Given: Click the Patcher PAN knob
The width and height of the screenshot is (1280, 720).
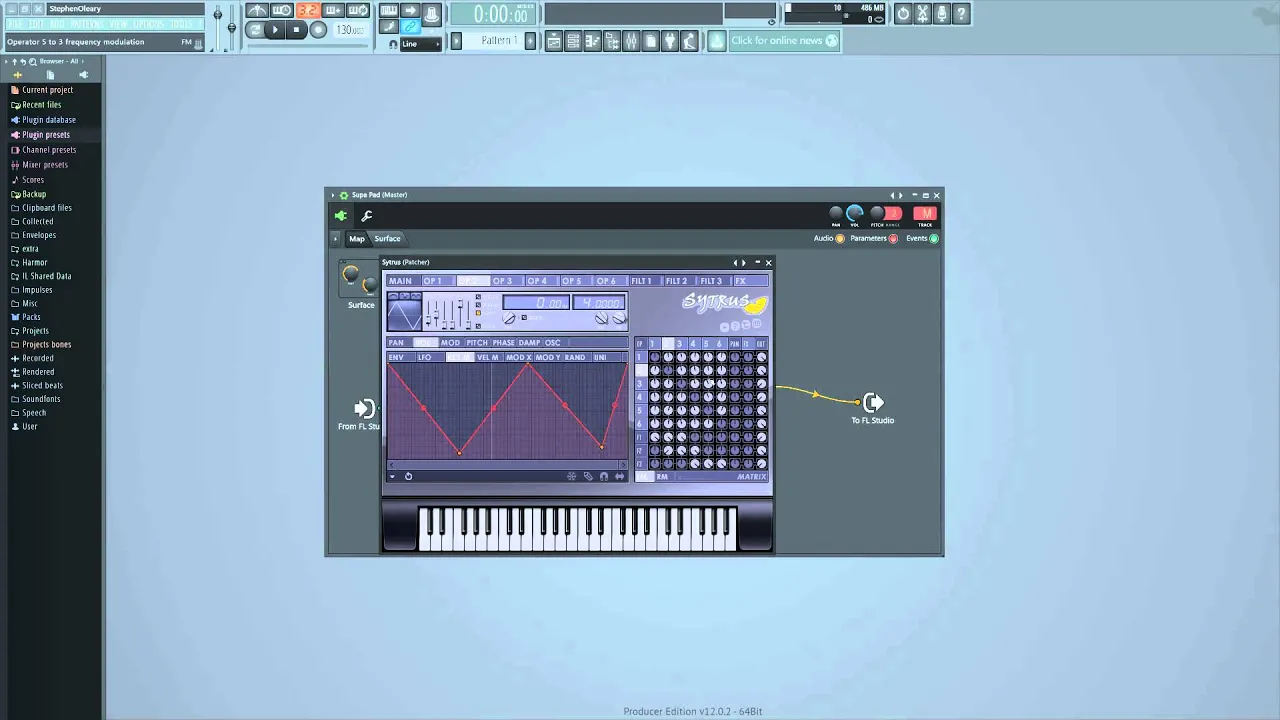Looking at the screenshot, I should [836, 213].
